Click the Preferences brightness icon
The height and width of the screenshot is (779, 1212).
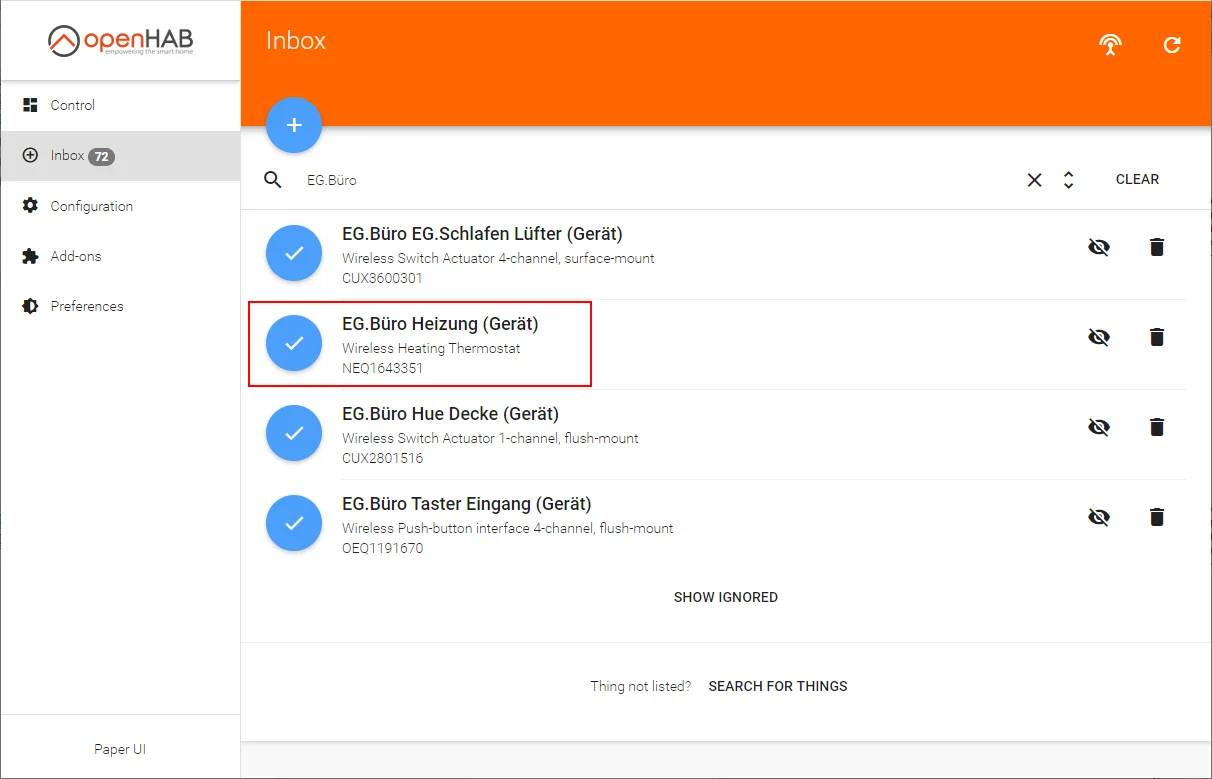tap(30, 306)
